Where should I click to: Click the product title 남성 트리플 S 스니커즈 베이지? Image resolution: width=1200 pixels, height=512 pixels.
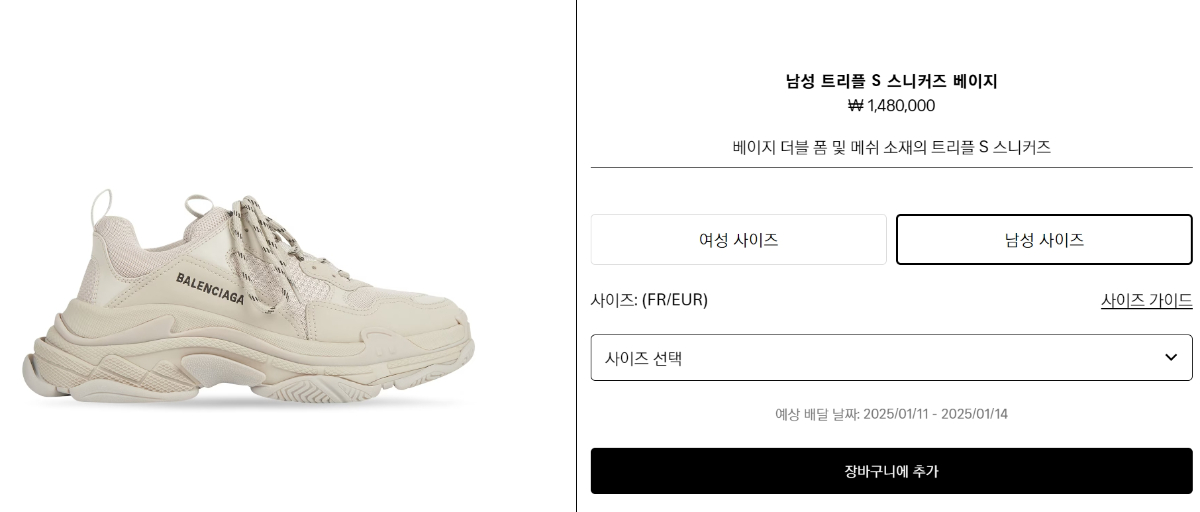[x=891, y=81]
